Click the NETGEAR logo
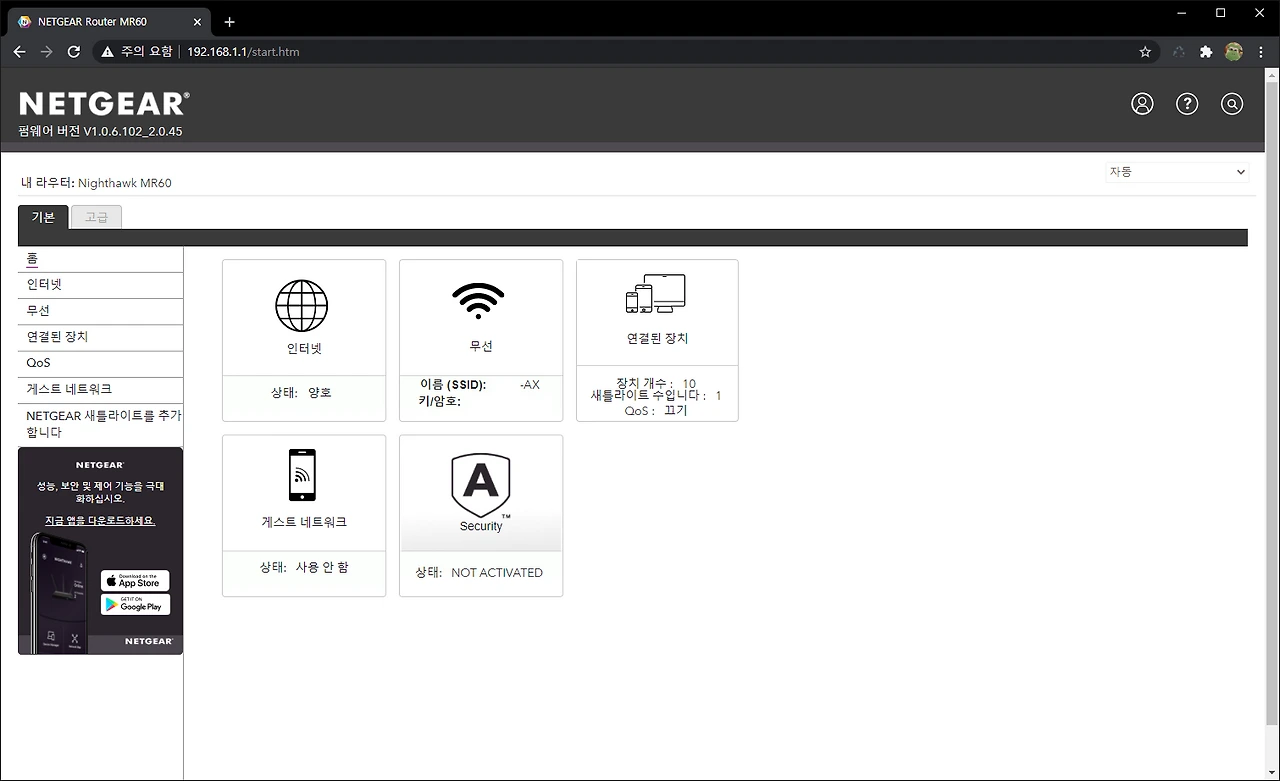The image size is (1280, 781). click(103, 100)
